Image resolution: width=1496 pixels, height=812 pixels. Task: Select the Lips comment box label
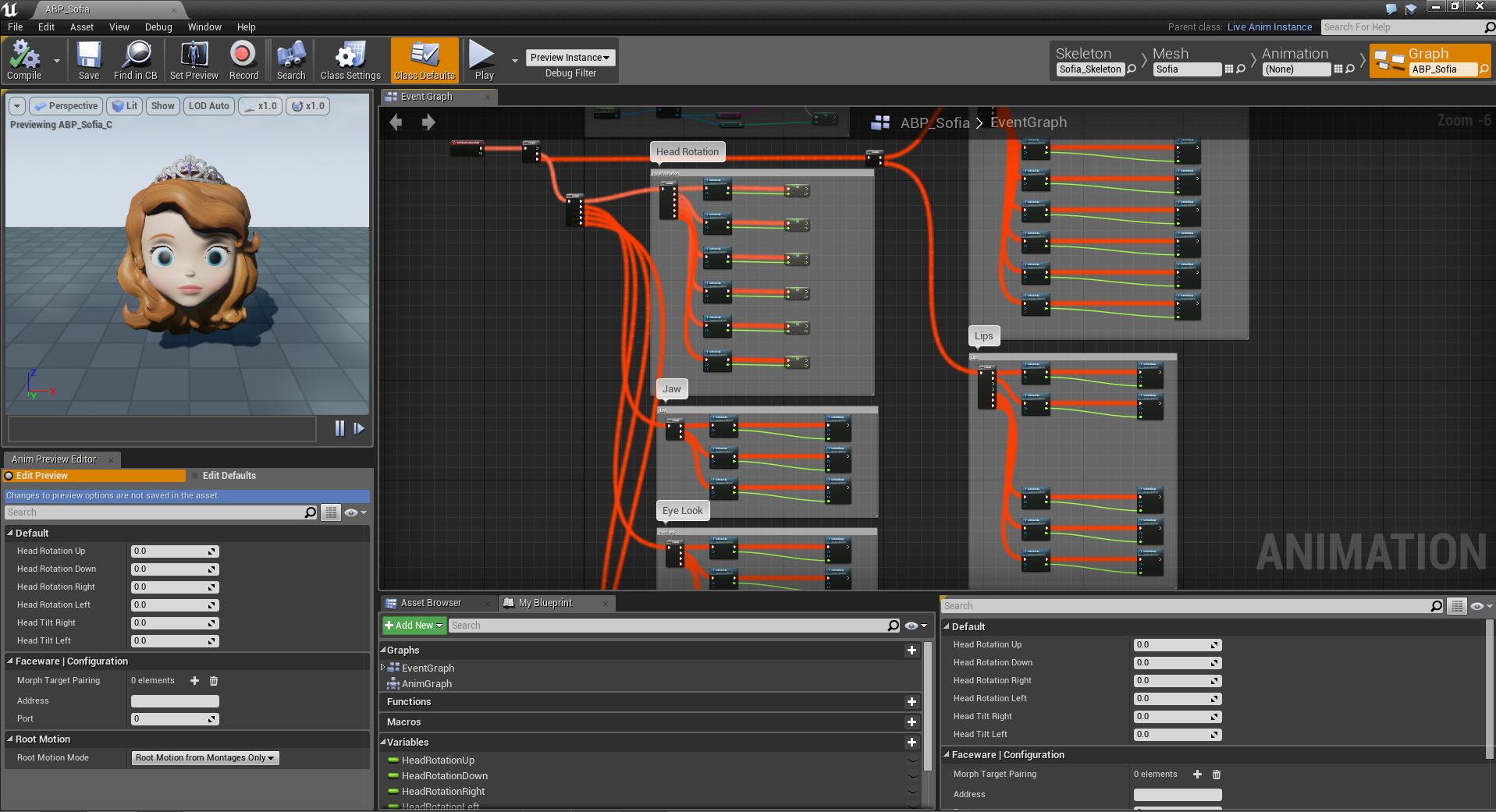983,336
